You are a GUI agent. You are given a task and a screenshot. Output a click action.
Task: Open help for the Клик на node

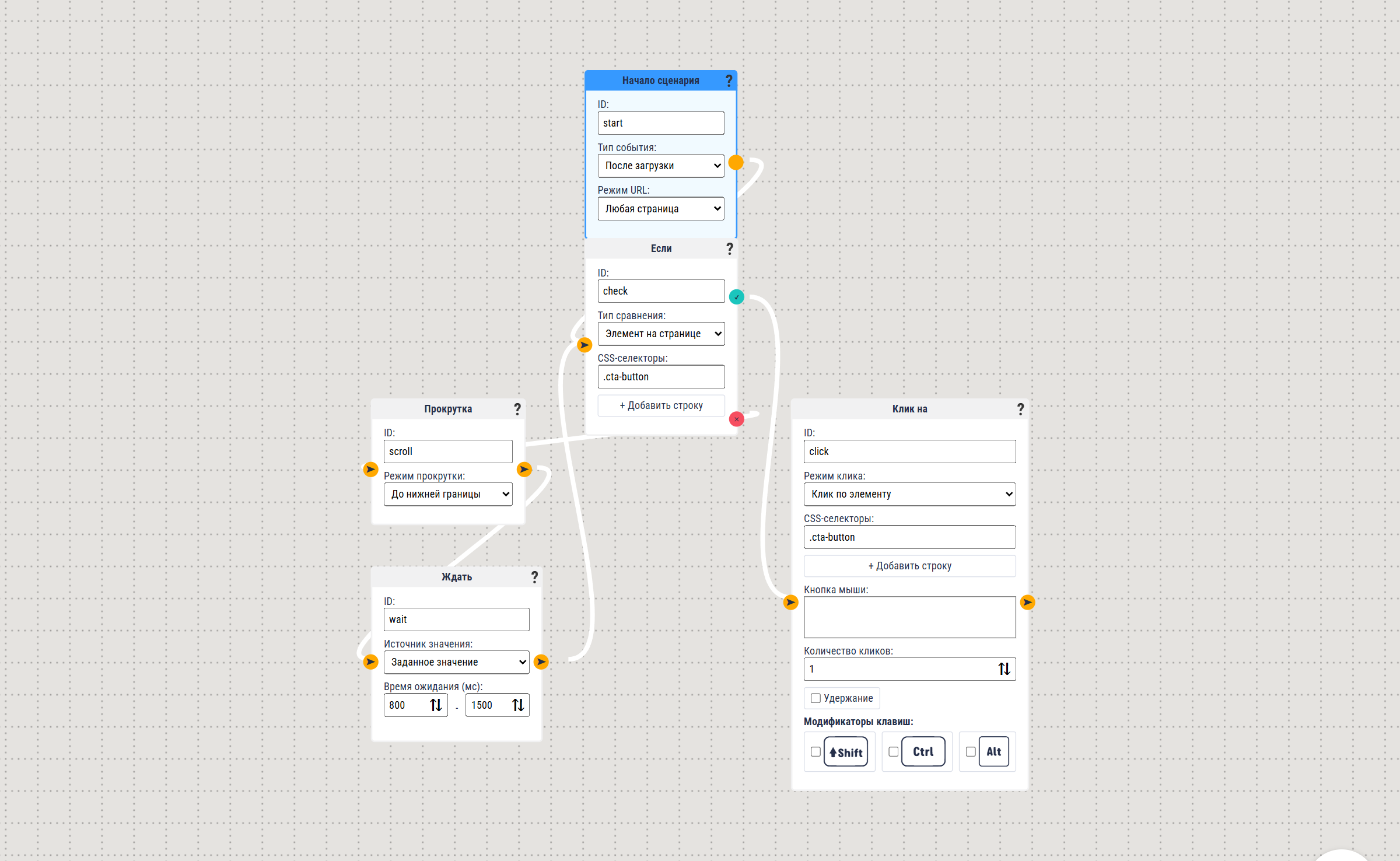1020,409
